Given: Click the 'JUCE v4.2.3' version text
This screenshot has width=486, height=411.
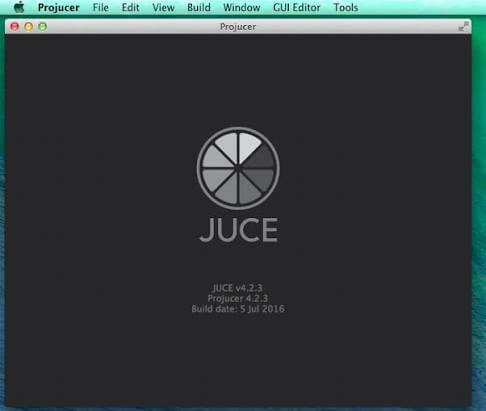Looking at the screenshot, I should point(238,288).
